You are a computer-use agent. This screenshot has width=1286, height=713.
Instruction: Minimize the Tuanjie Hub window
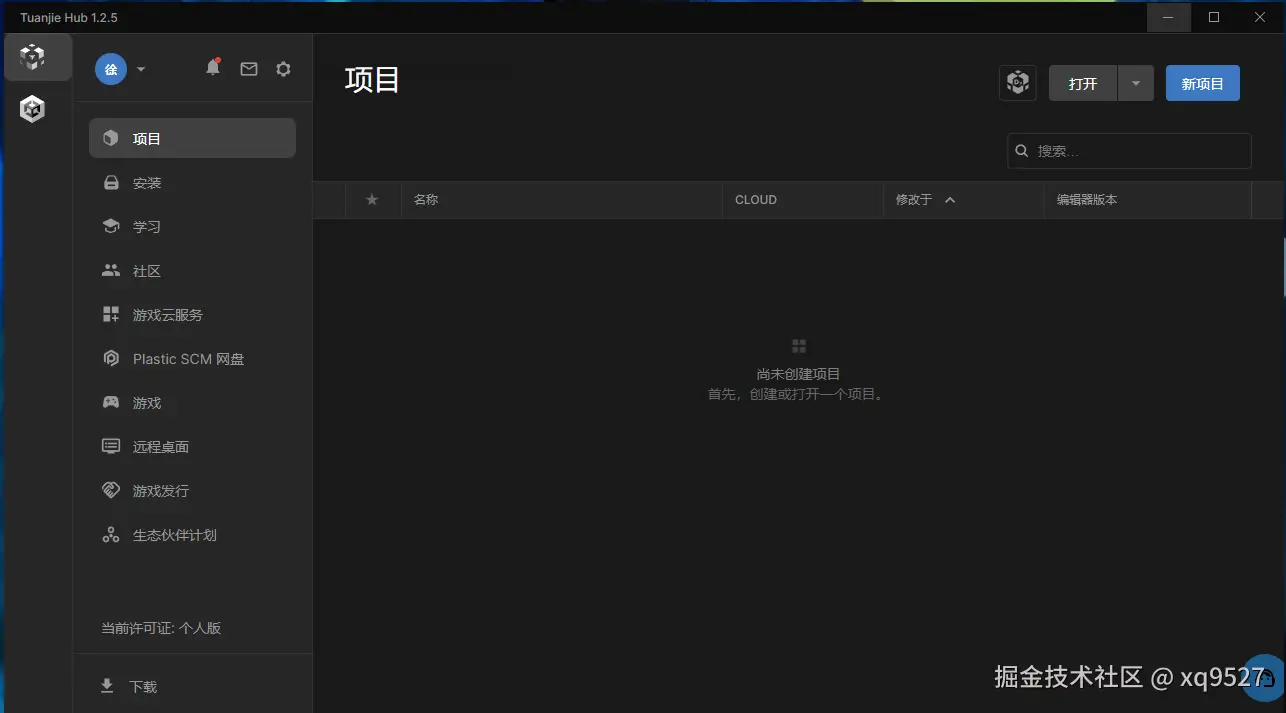click(1167, 17)
